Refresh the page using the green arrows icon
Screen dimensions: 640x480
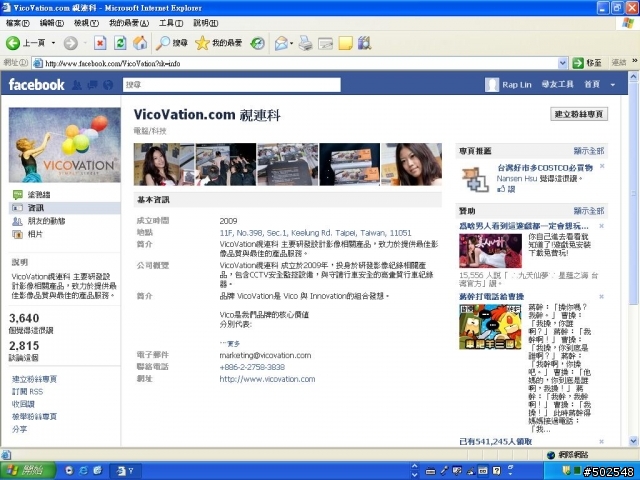[120, 43]
